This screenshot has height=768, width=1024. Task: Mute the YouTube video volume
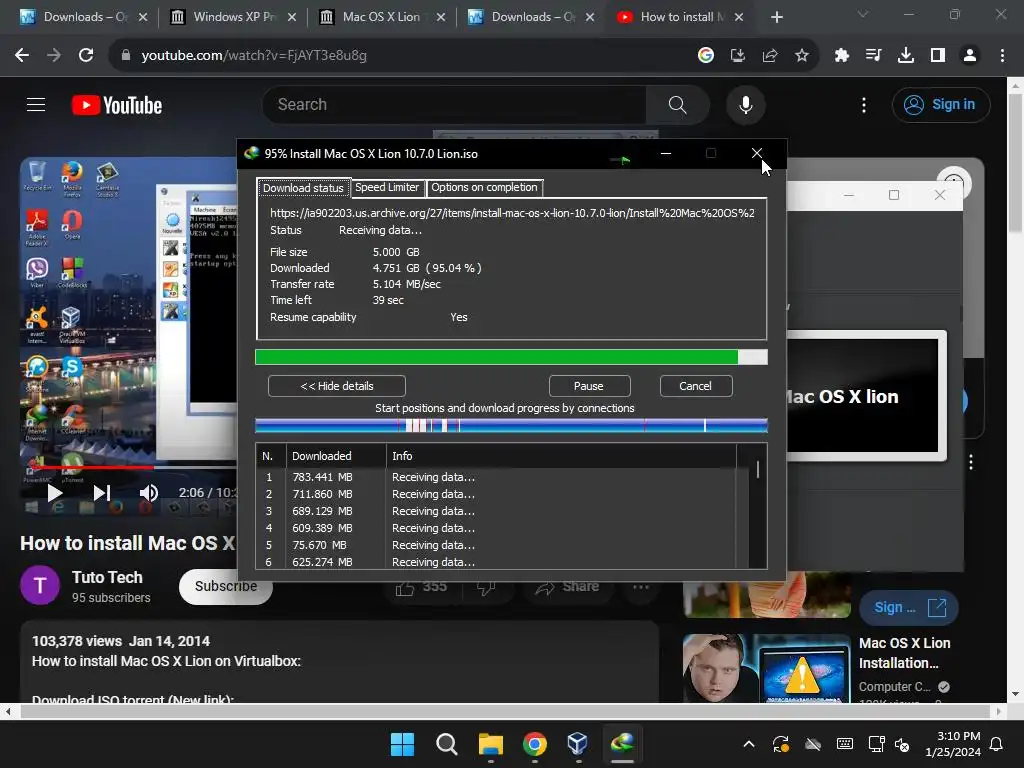point(149,493)
